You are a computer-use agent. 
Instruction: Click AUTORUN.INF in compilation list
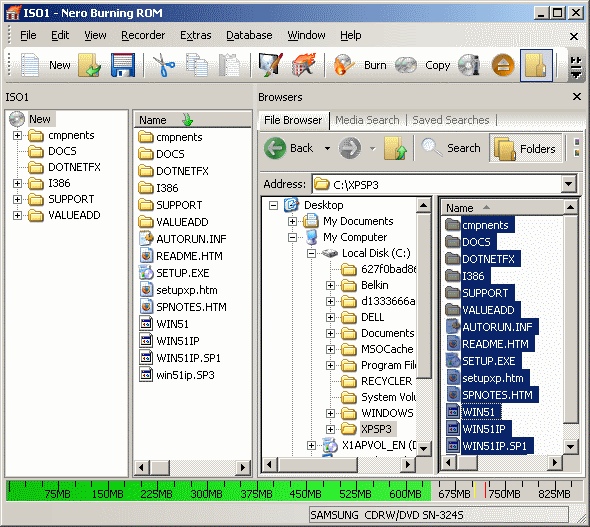(192, 239)
